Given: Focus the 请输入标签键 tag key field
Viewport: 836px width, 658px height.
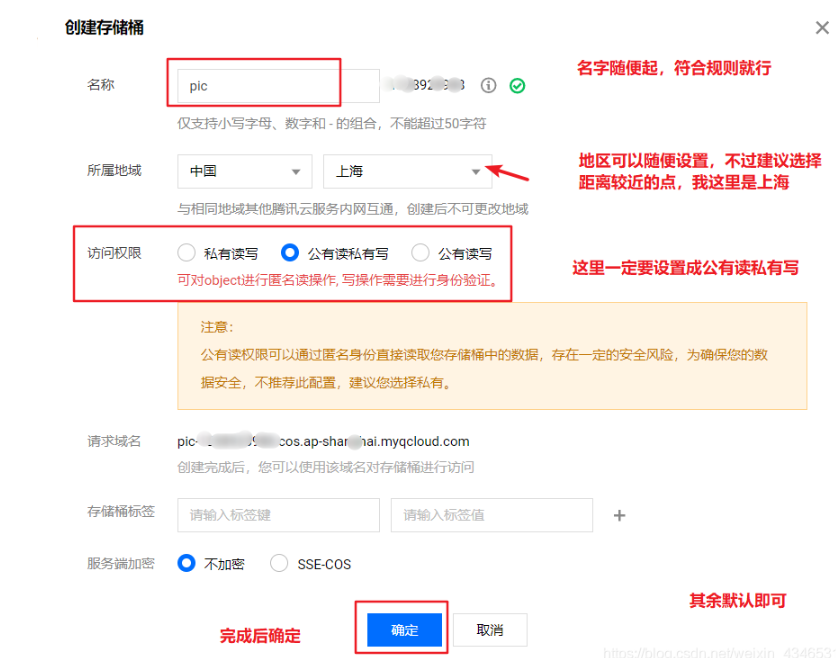Looking at the screenshot, I should coord(278,515).
